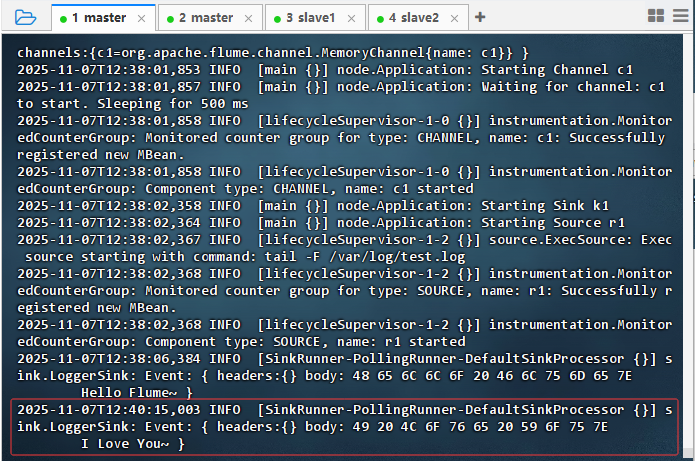Click the body hex '49 20 4C 6F 76 65' line
This screenshot has height=461, width=695.
312,427
